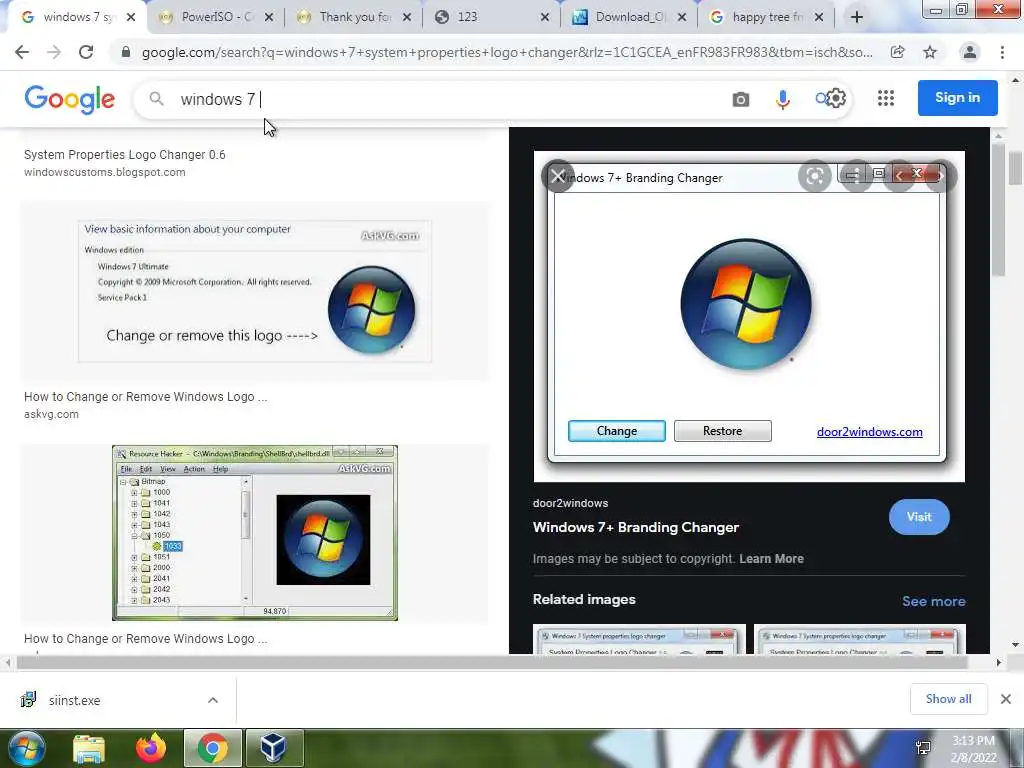Dismiss the downloads bar
This screenshot has width=1024, height=768.
coord(1006,699)
